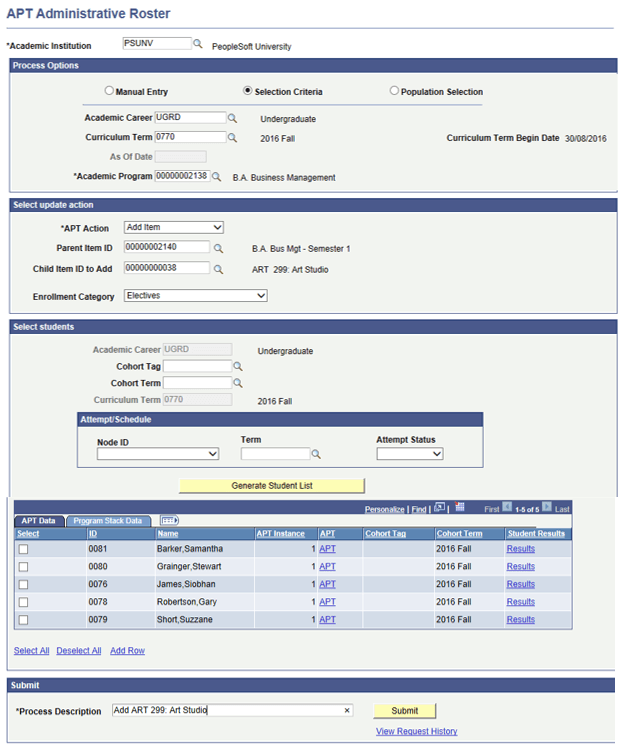The width and height of the screenshot is (618, 746).
Task: Check the box for Barker,Samantha
Action: [23, 549]
